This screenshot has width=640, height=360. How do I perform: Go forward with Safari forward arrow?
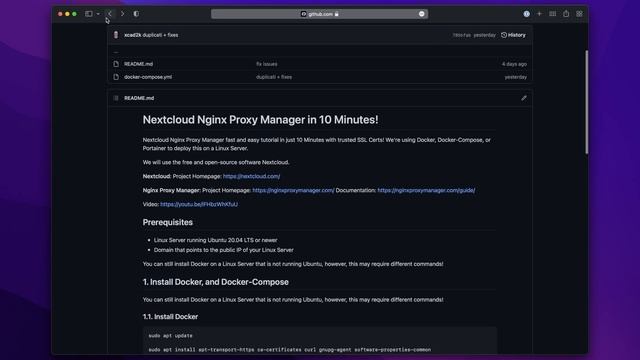(122, 14)
